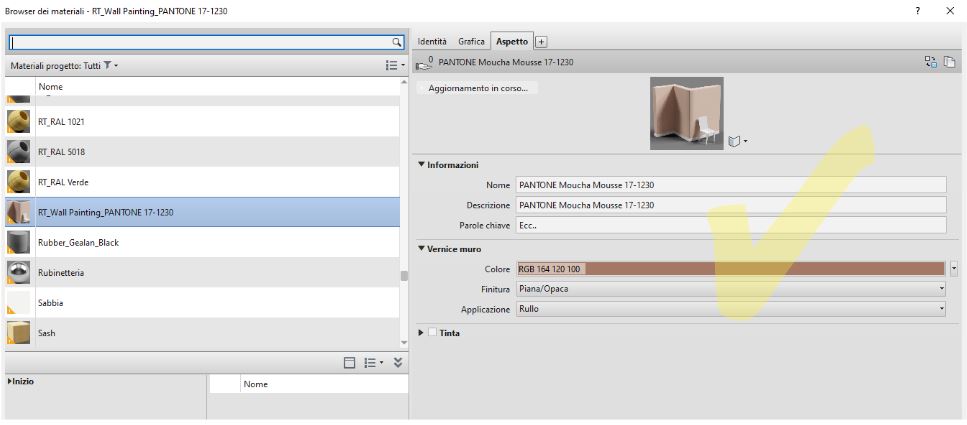
Task: Open Materiali progetto: Tutti dropdown
Action: 64,65
